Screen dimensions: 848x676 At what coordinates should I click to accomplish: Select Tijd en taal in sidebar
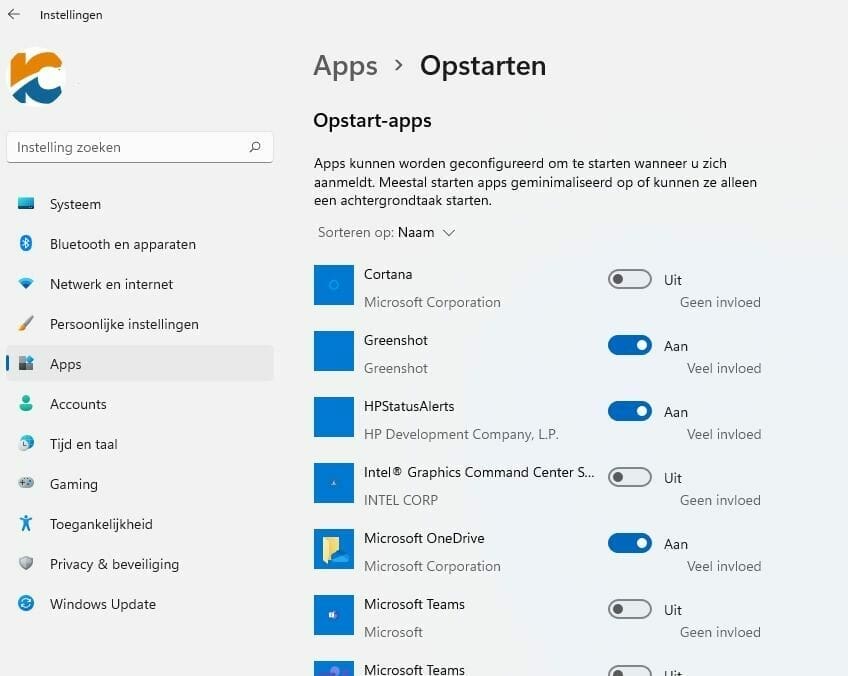tap(83, 444)
